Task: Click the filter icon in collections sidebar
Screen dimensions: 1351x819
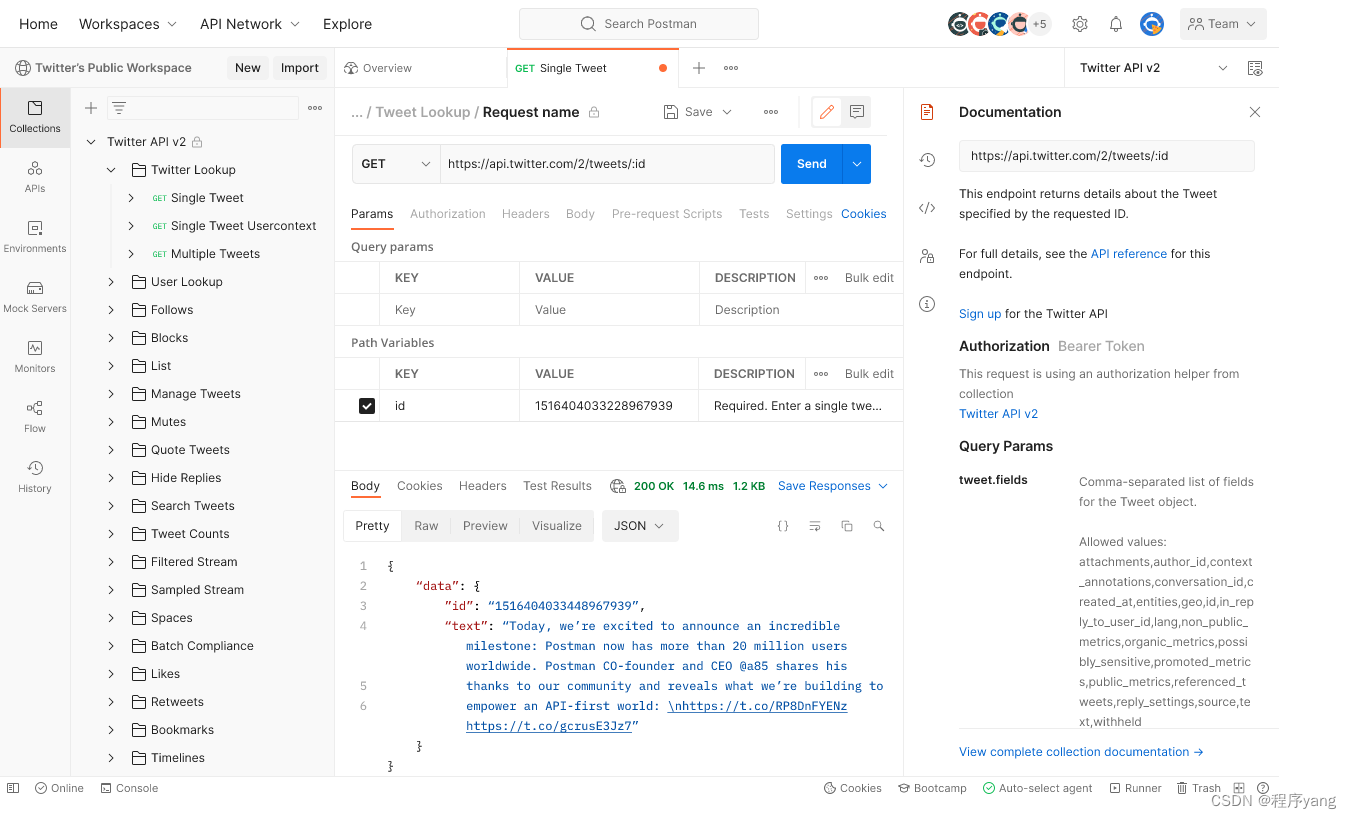Action: (119, 108)
